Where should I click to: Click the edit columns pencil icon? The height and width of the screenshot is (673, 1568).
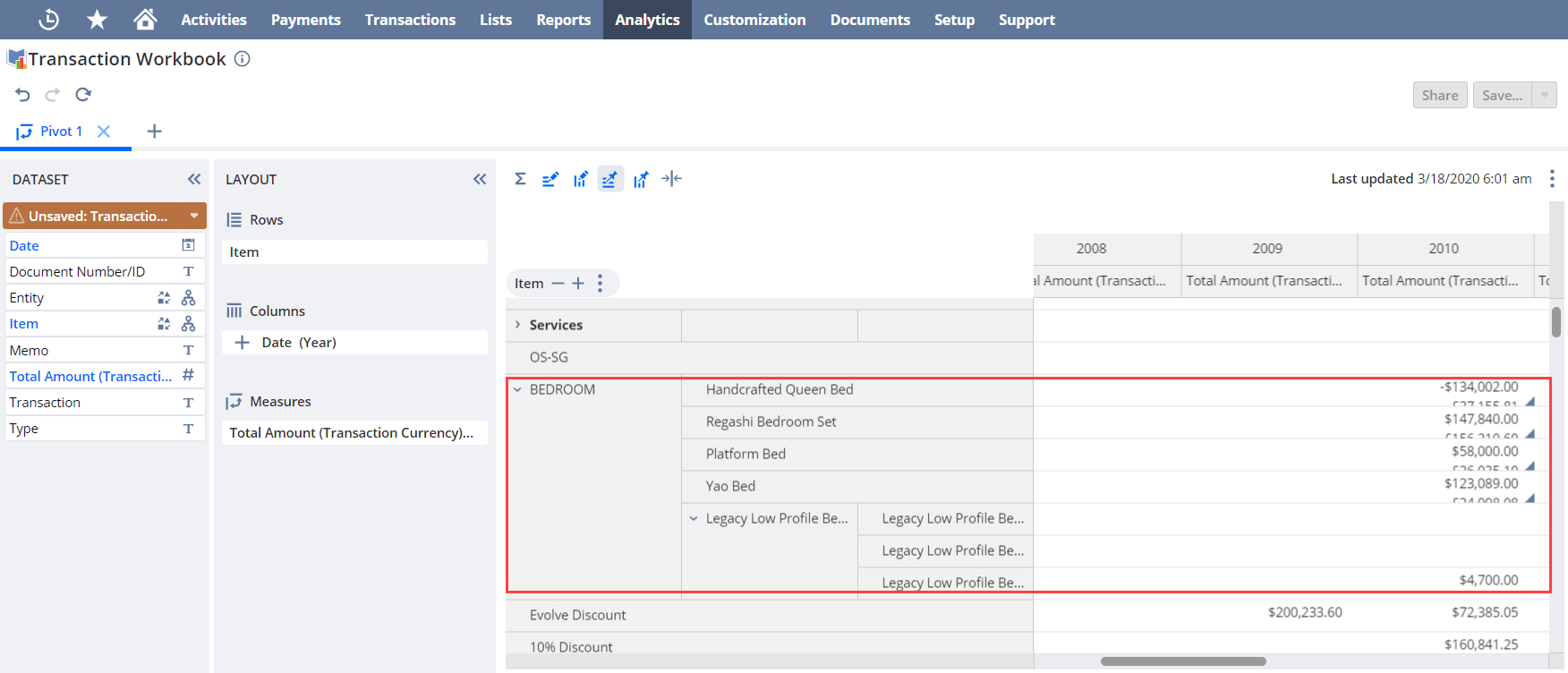coord(581,179)
